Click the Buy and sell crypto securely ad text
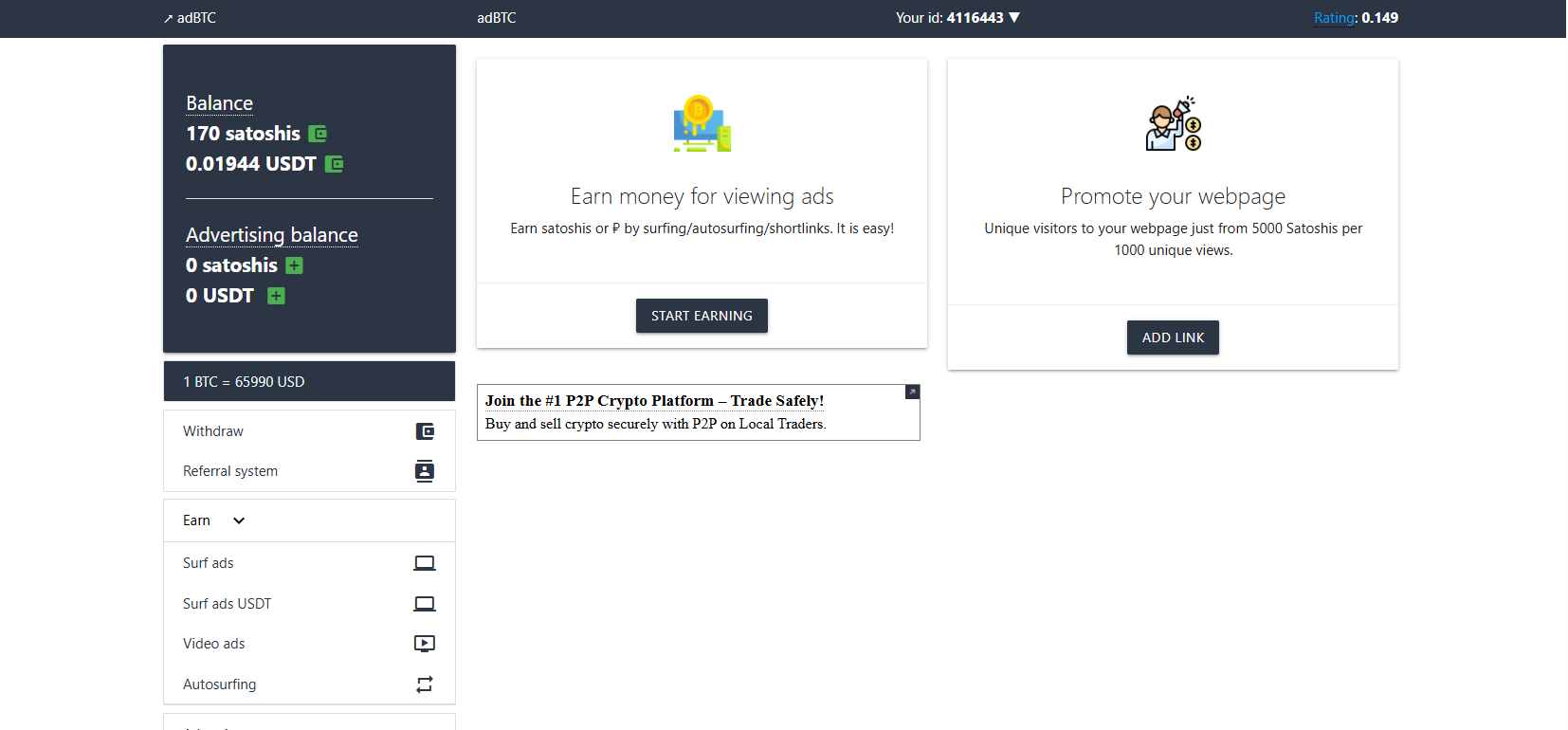 (656, 424)
